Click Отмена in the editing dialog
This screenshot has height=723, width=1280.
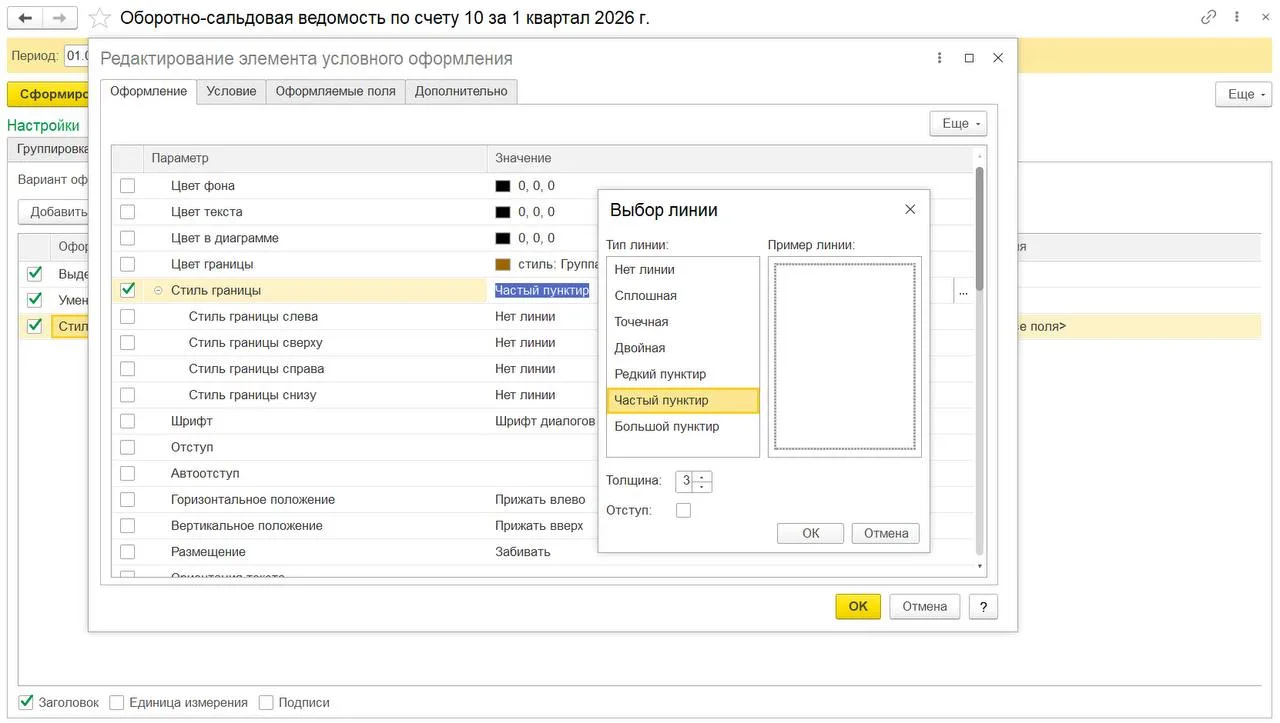coord(925,606)
